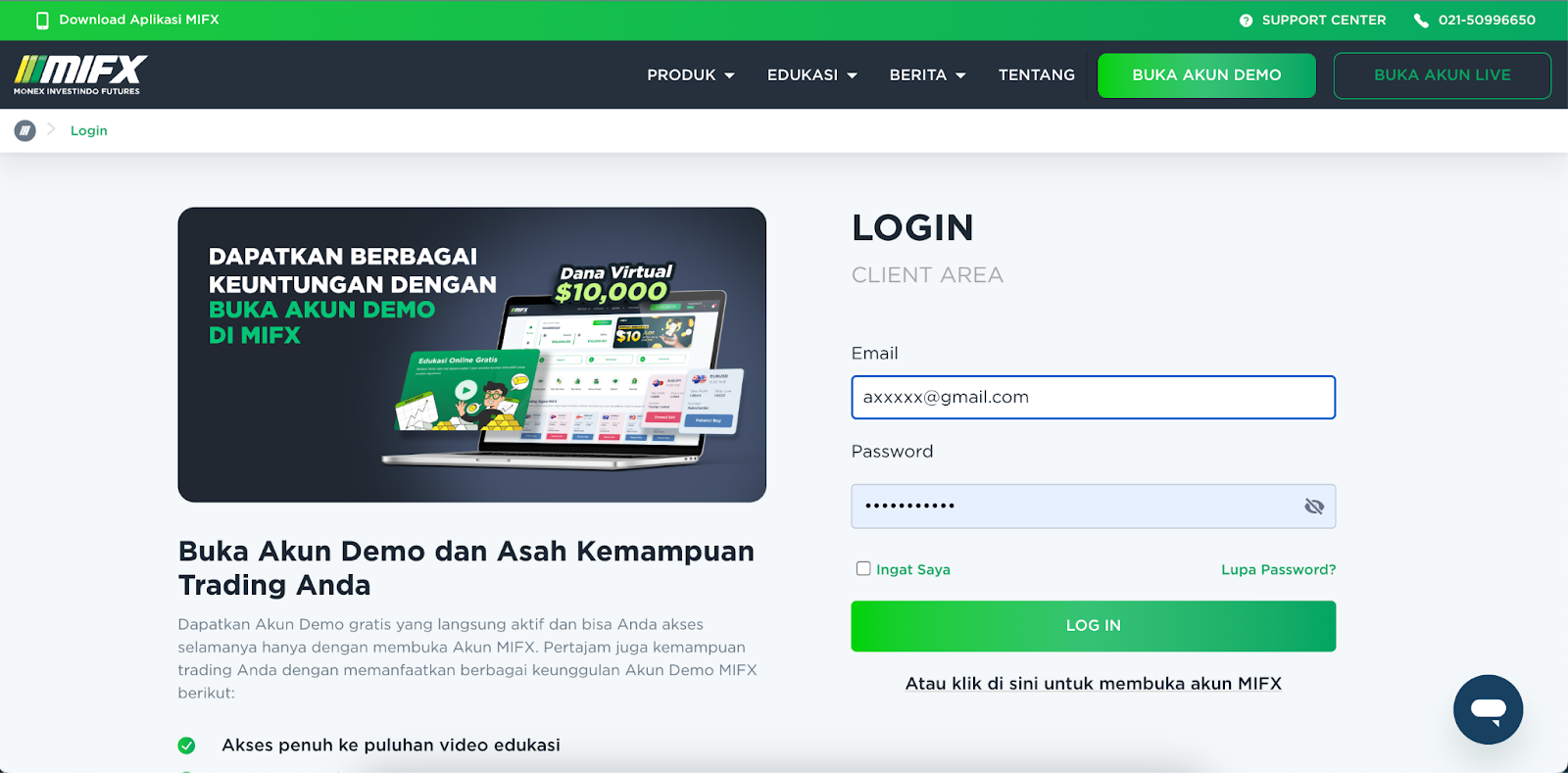Select the Login breadcrumb item
The height and width of the screenshot is (773, 1568).
click(89, 130)
